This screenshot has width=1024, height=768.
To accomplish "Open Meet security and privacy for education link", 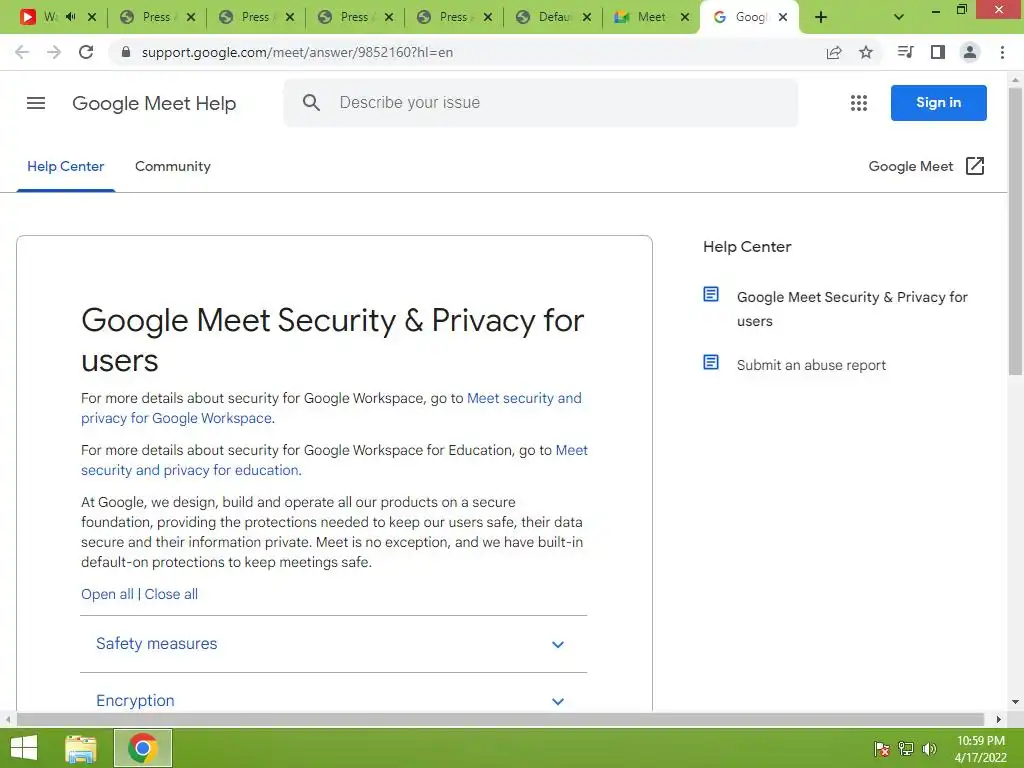I will [x=334, y=460].
